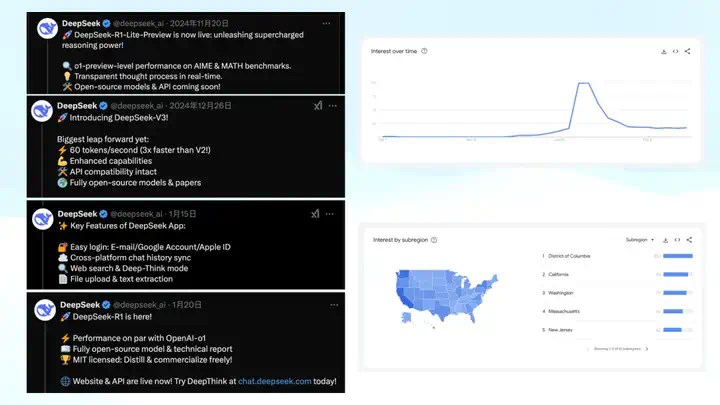Screen dimensions: 720x405
Task: Open help icon next to Interest over time
Action: [x=424, y=51]
